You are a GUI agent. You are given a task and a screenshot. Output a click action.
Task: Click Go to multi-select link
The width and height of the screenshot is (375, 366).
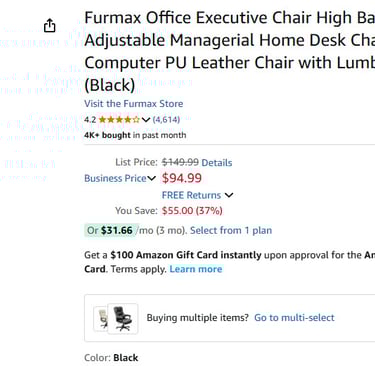click(294, 317)
